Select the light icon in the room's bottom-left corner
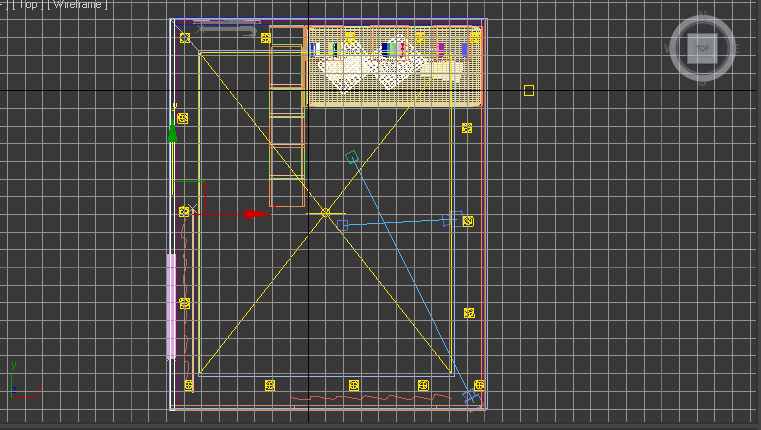Screen dimensions: 761x430 pyautogui.click(x=189, y=385)
